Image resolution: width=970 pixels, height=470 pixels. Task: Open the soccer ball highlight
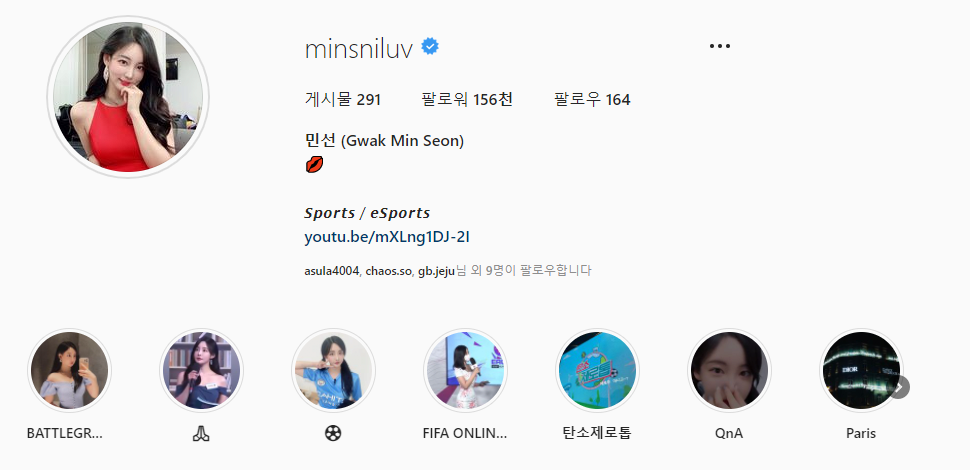pyautogui.click(x=333, y=370)
